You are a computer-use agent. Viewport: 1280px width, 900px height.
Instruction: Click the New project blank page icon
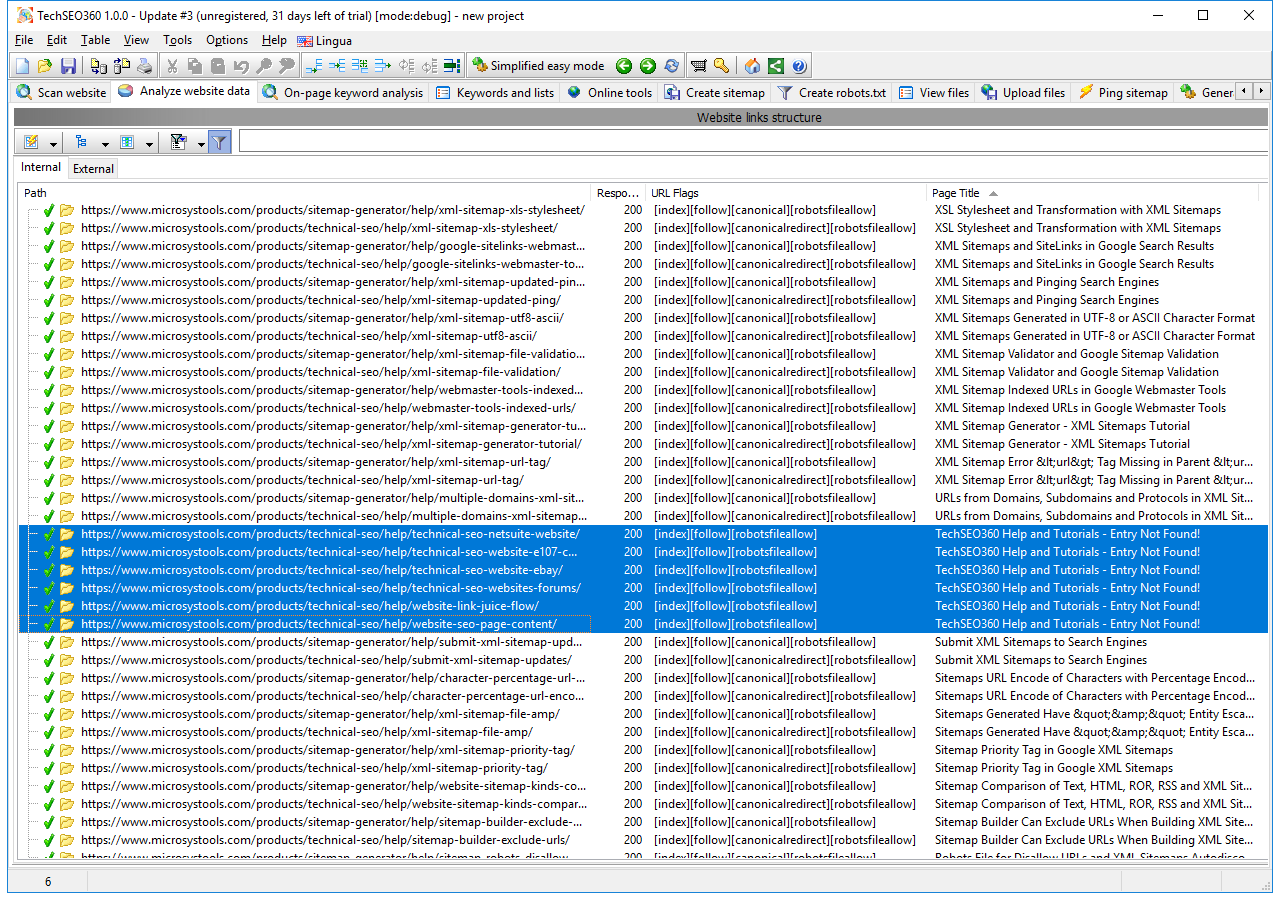point(22,66)
